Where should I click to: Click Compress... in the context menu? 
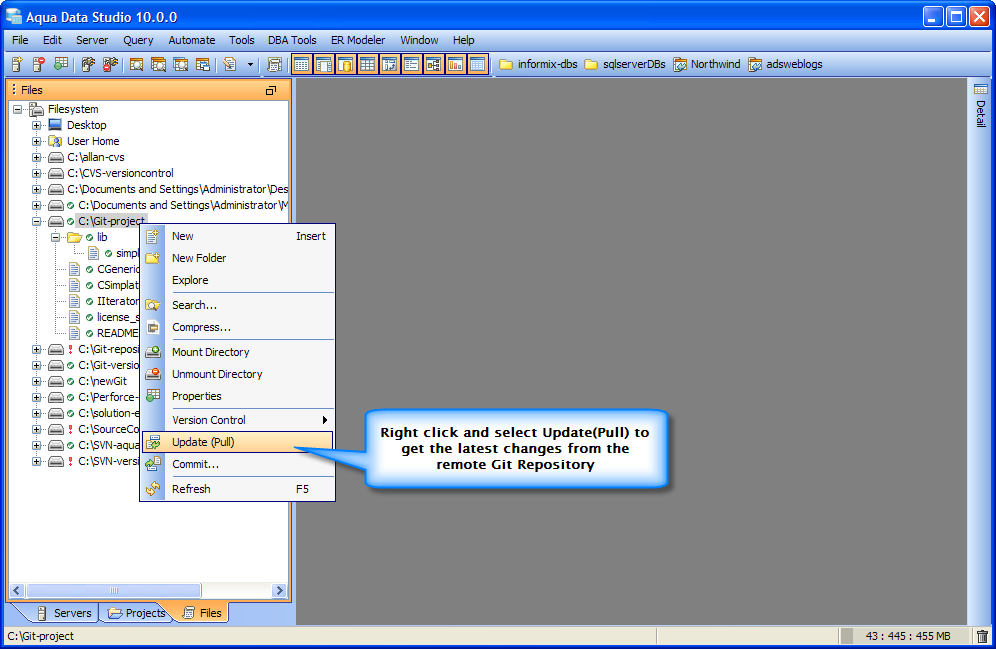click(238, 327)
